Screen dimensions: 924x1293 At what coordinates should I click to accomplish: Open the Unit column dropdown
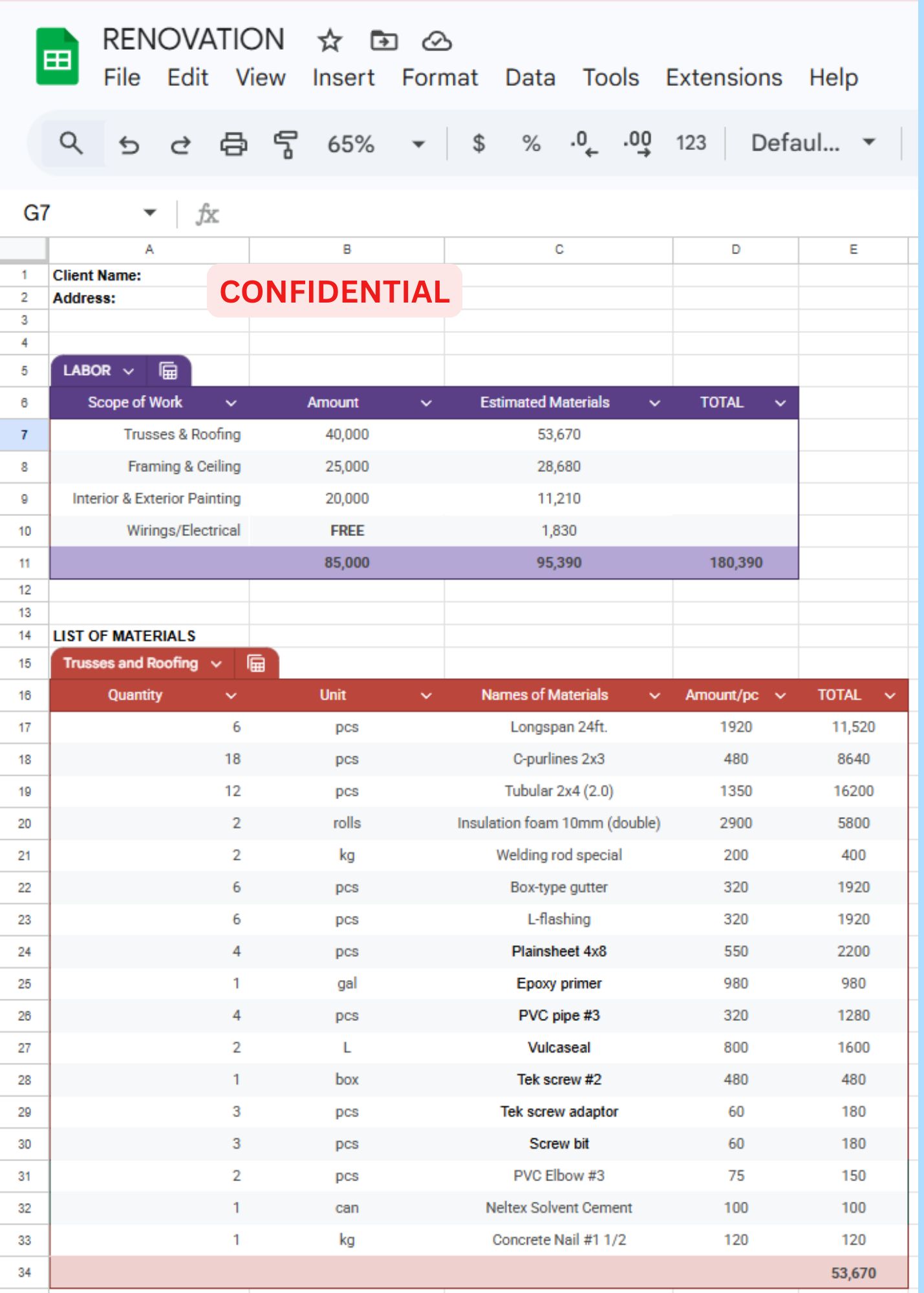426,696
